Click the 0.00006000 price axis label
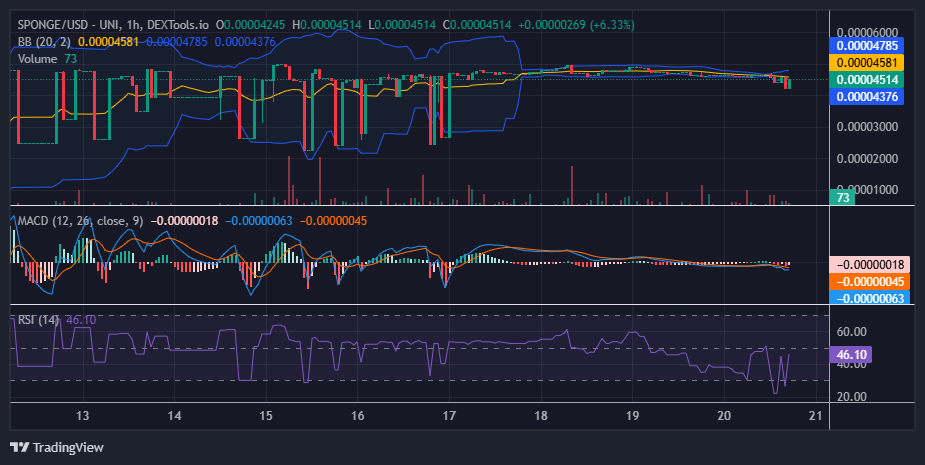The height and width of the screenshot is (465, 925). tap(867, 32)
